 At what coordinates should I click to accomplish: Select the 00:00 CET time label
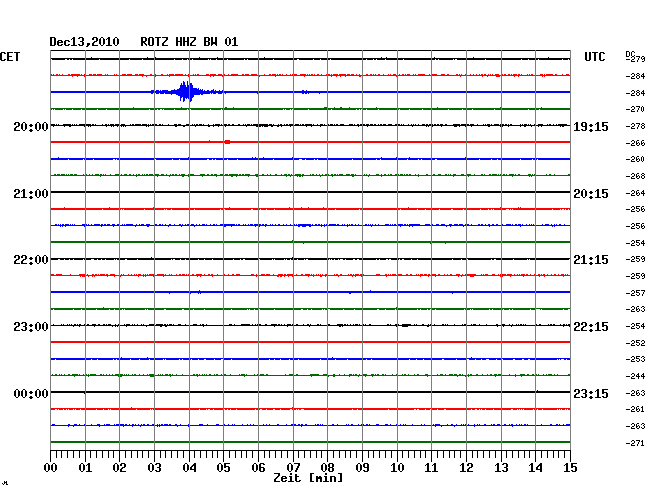31,393
